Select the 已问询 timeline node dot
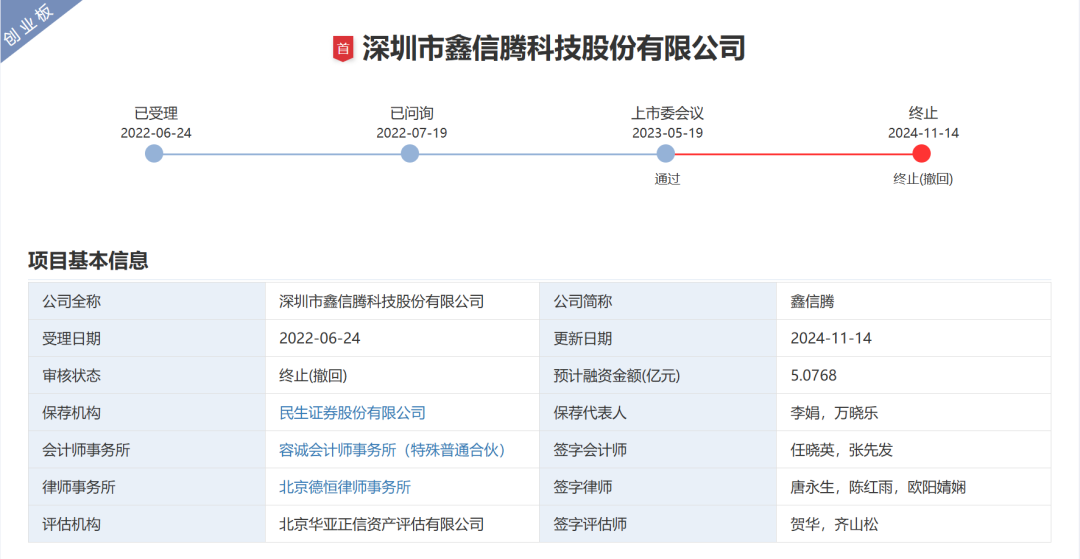 click(x=410, y=154)
